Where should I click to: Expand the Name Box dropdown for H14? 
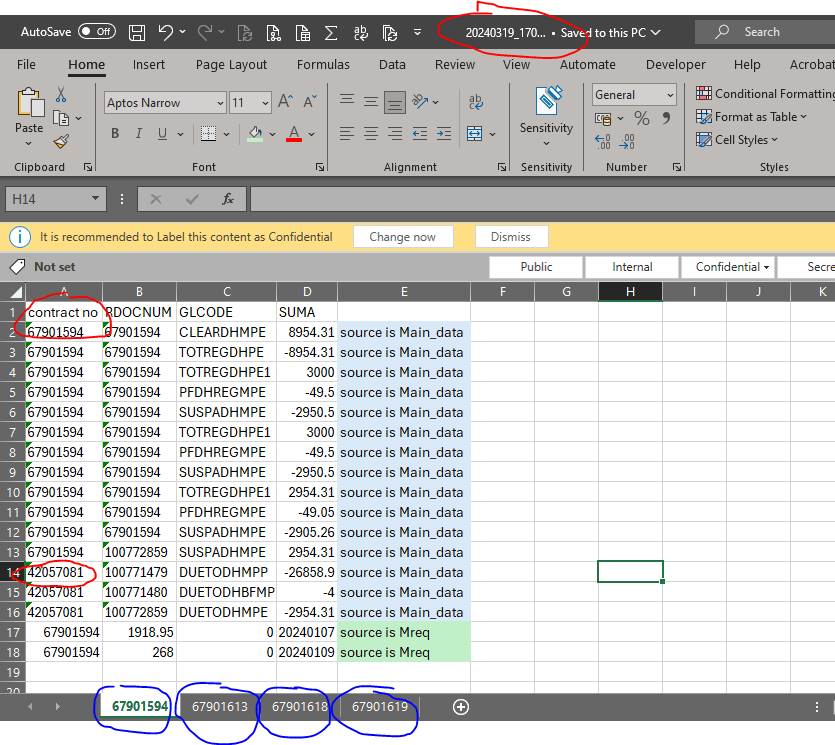(x=95, y=199)
